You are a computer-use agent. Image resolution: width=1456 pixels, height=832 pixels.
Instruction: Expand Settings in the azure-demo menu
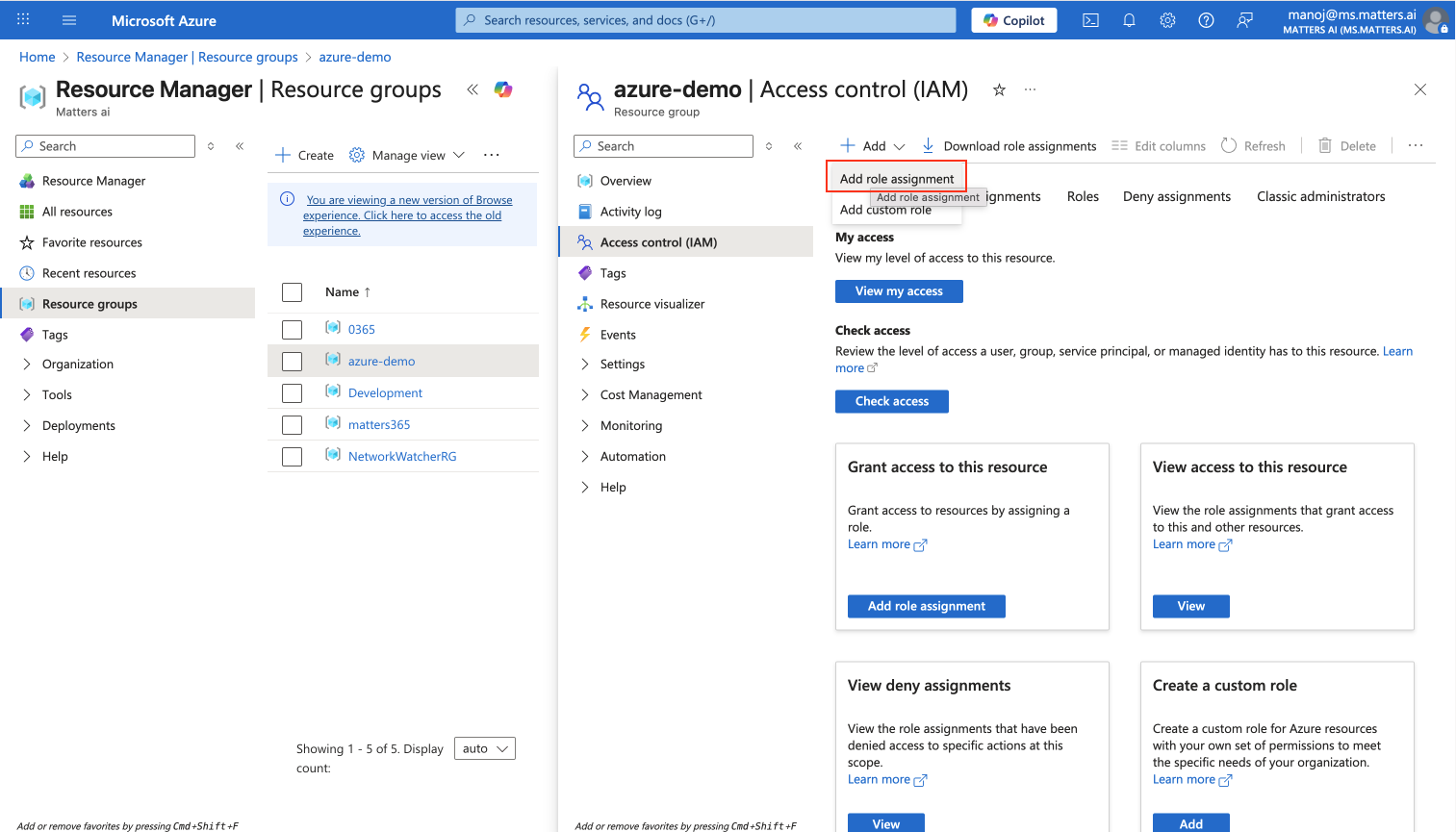click(585, 364)
